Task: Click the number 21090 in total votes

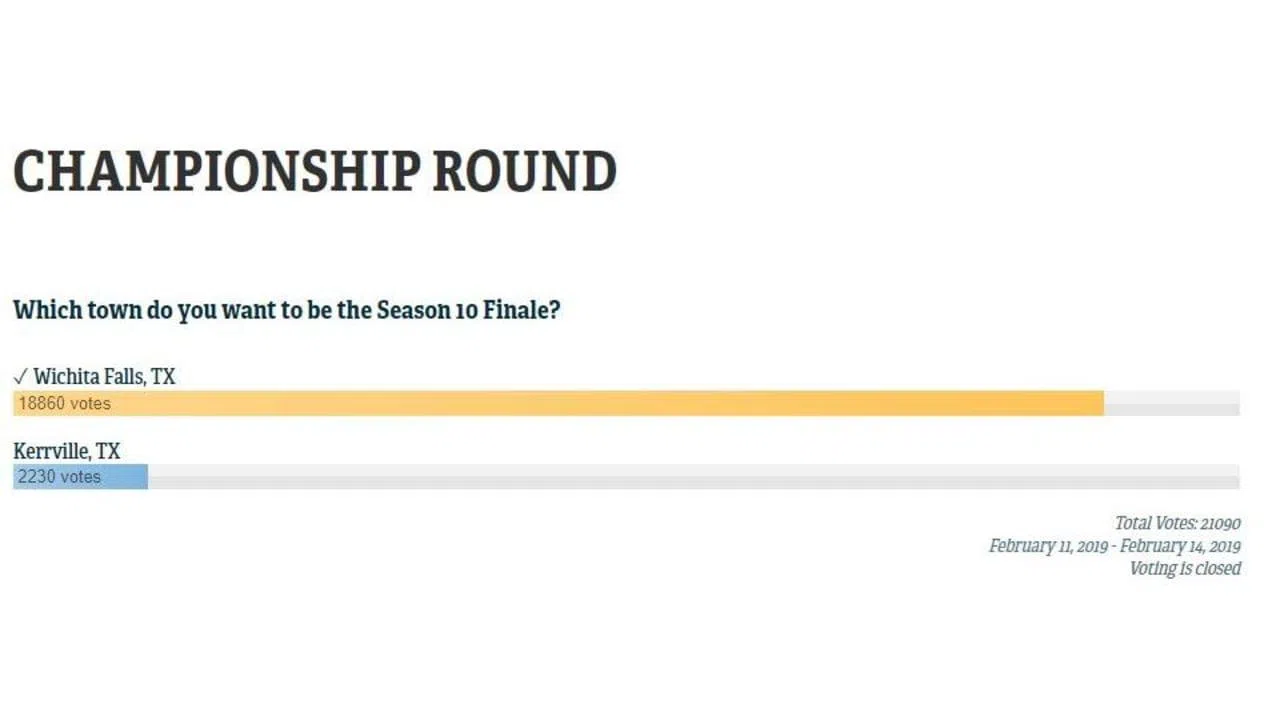Action: pos(1221,523)
